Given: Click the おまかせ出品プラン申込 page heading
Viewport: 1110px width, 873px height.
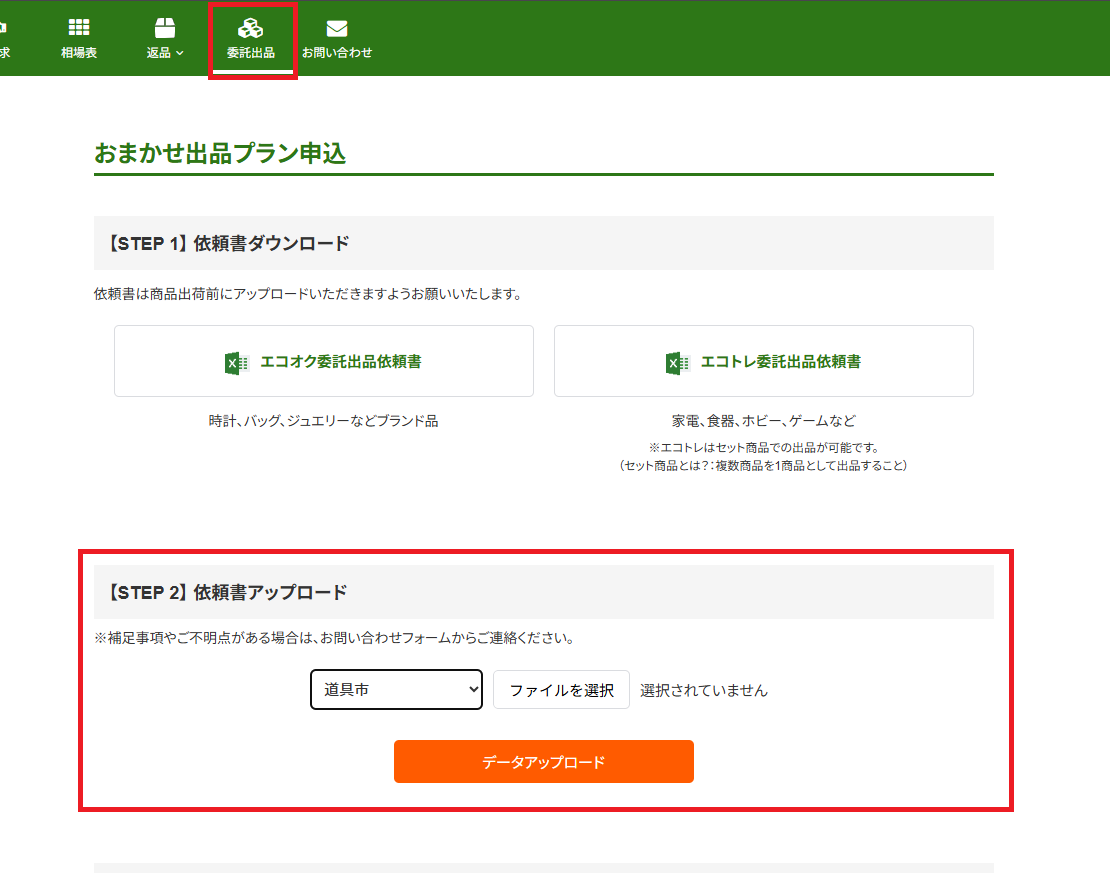Looking at the screenshot, I should pos(220,153).
